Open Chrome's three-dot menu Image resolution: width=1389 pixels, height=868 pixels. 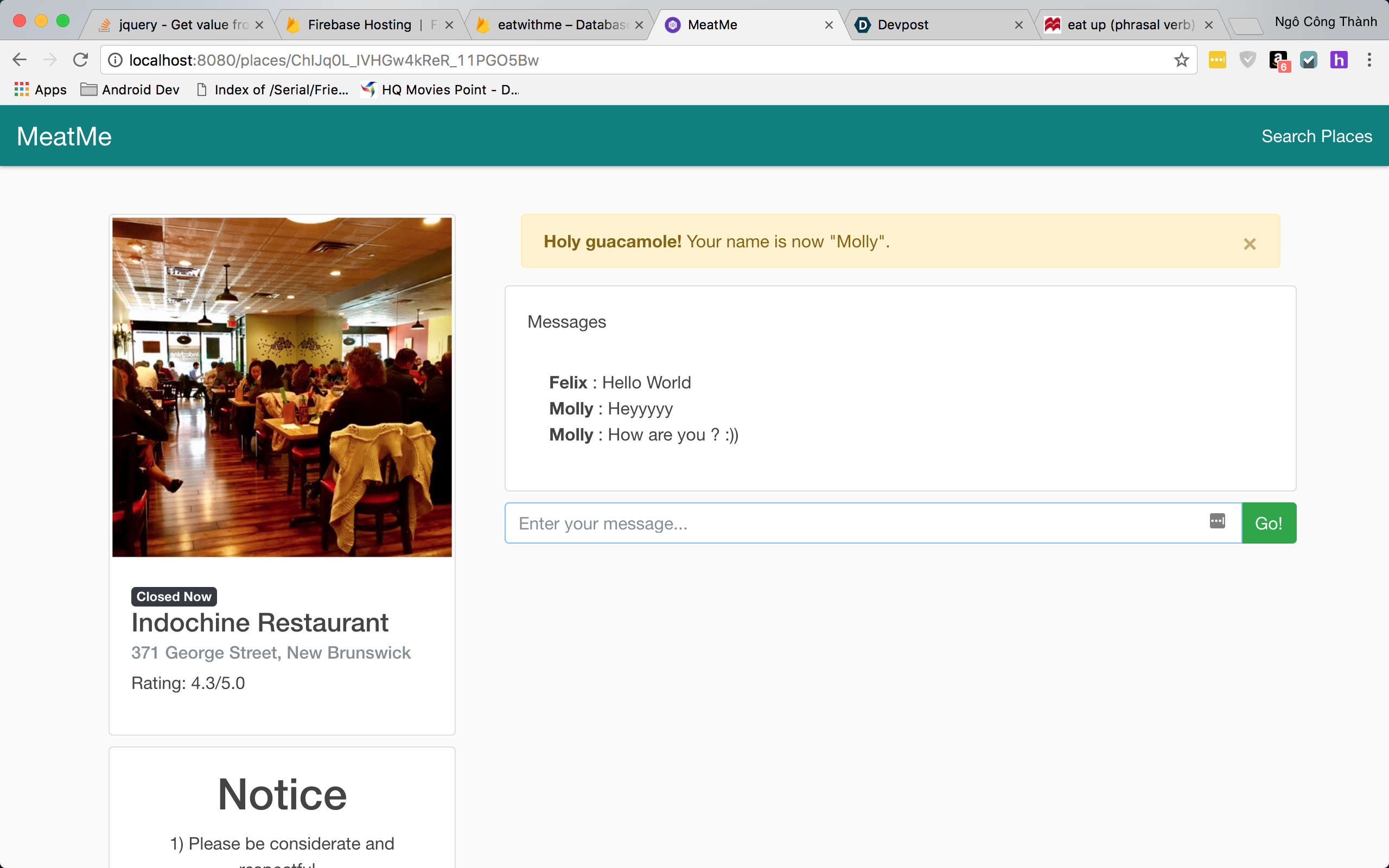(1369, 60)
